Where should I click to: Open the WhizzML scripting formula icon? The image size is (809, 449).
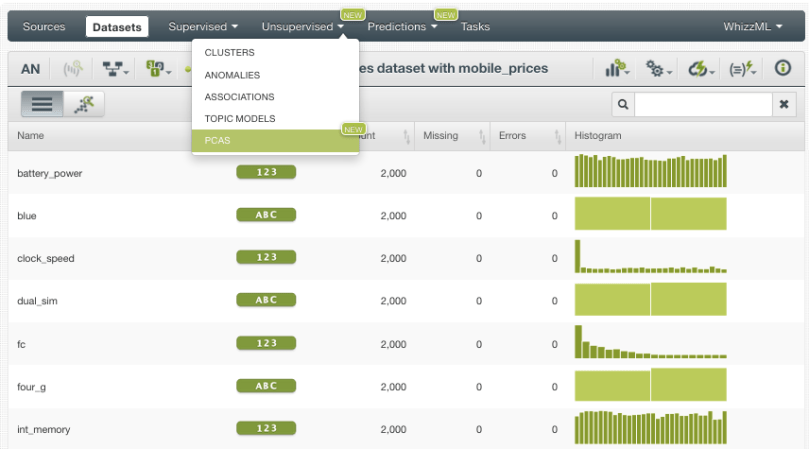741,69
